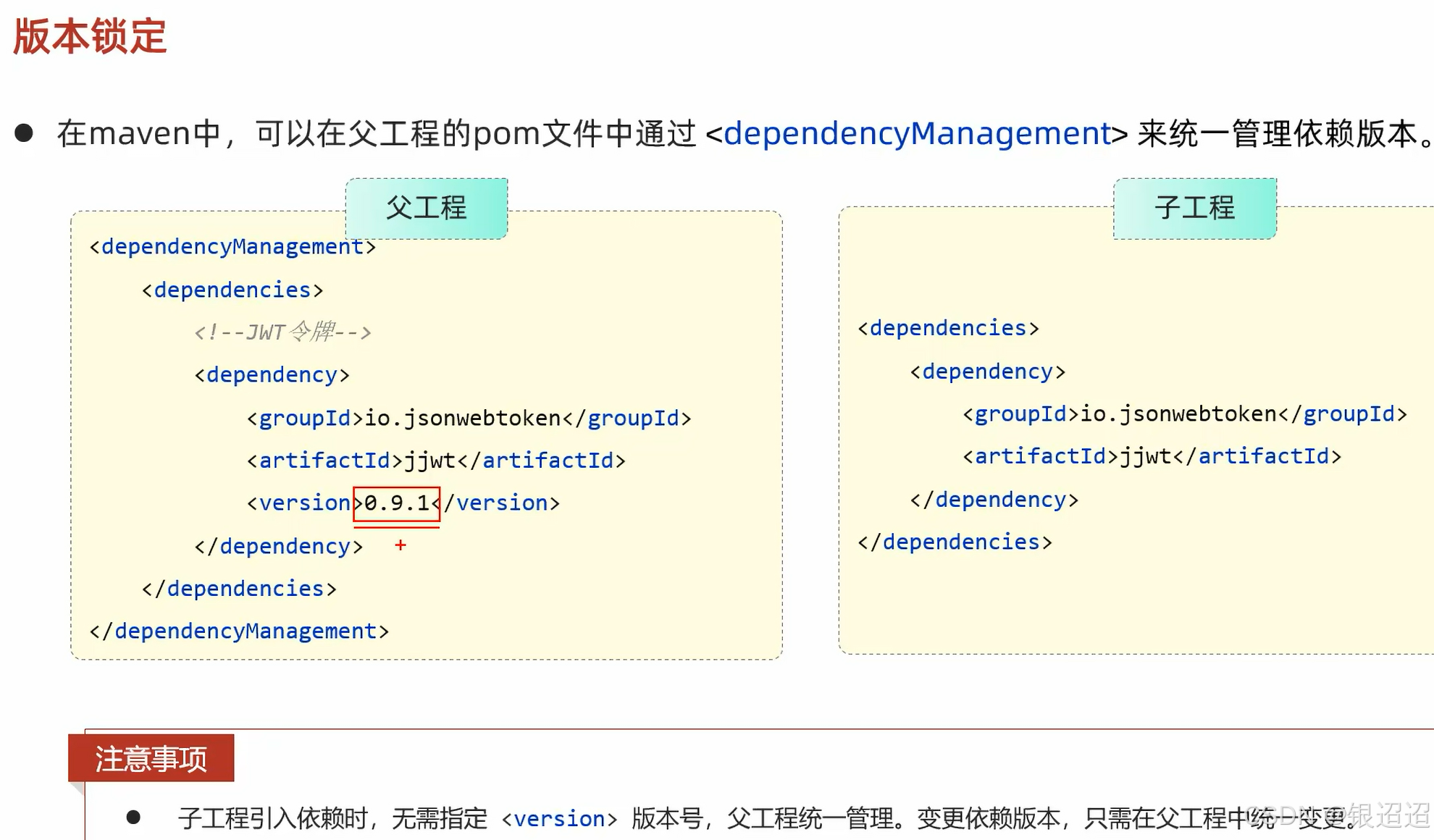Click opening dependencyManagement tag in parent code
Screen dimensions: 1434x840
point(232,247)
